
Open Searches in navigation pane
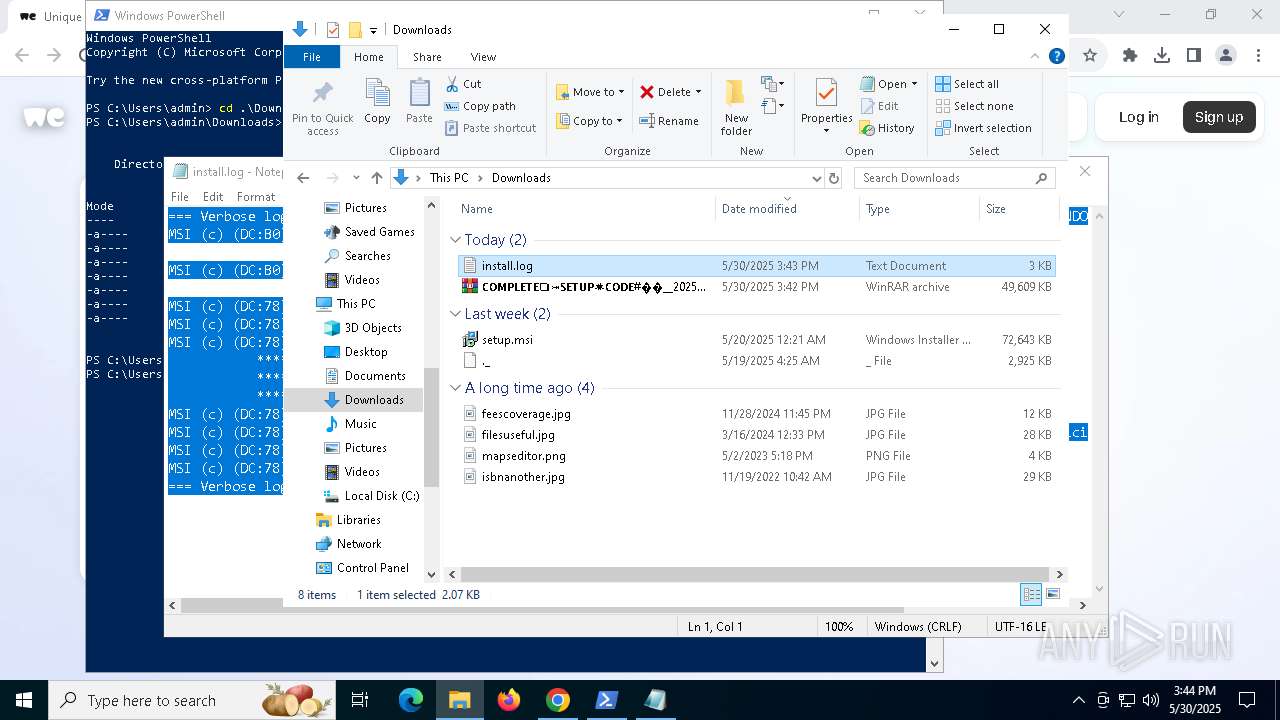coord(357,256)
